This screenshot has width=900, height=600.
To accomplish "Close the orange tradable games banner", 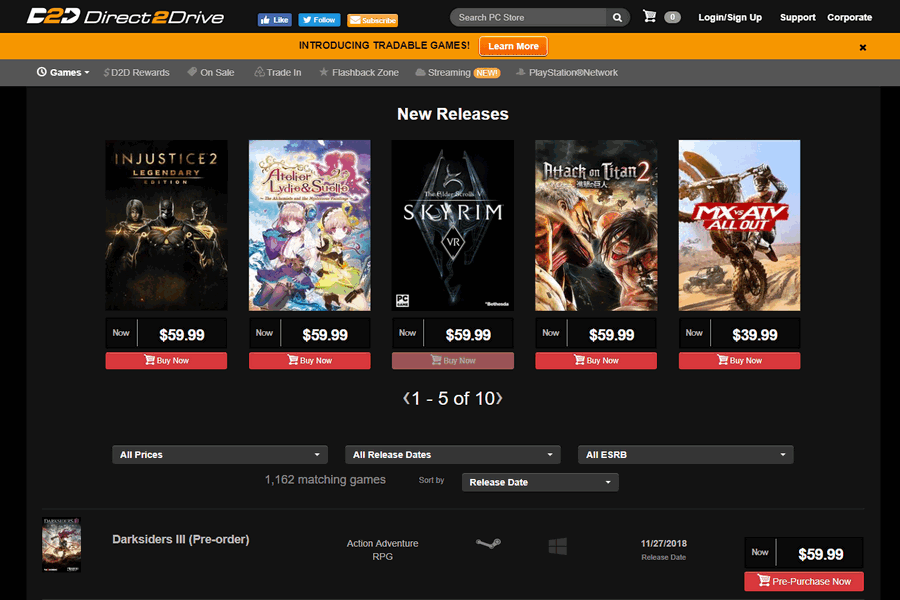I will coord(863,47).
